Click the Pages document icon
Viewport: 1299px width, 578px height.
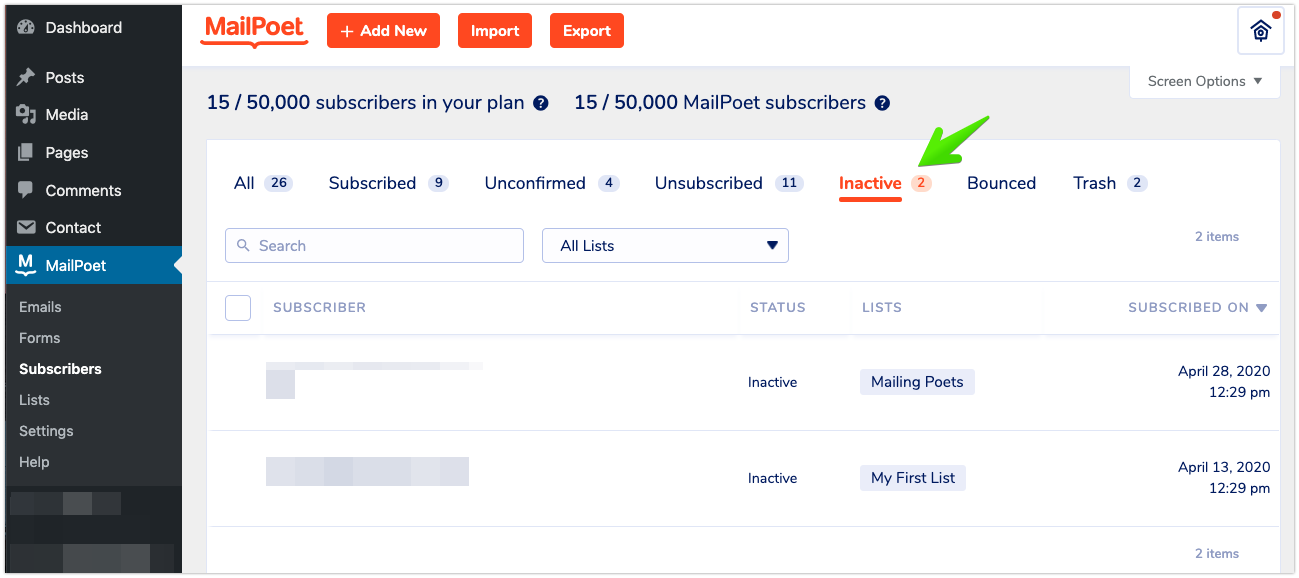coord(26,153)
